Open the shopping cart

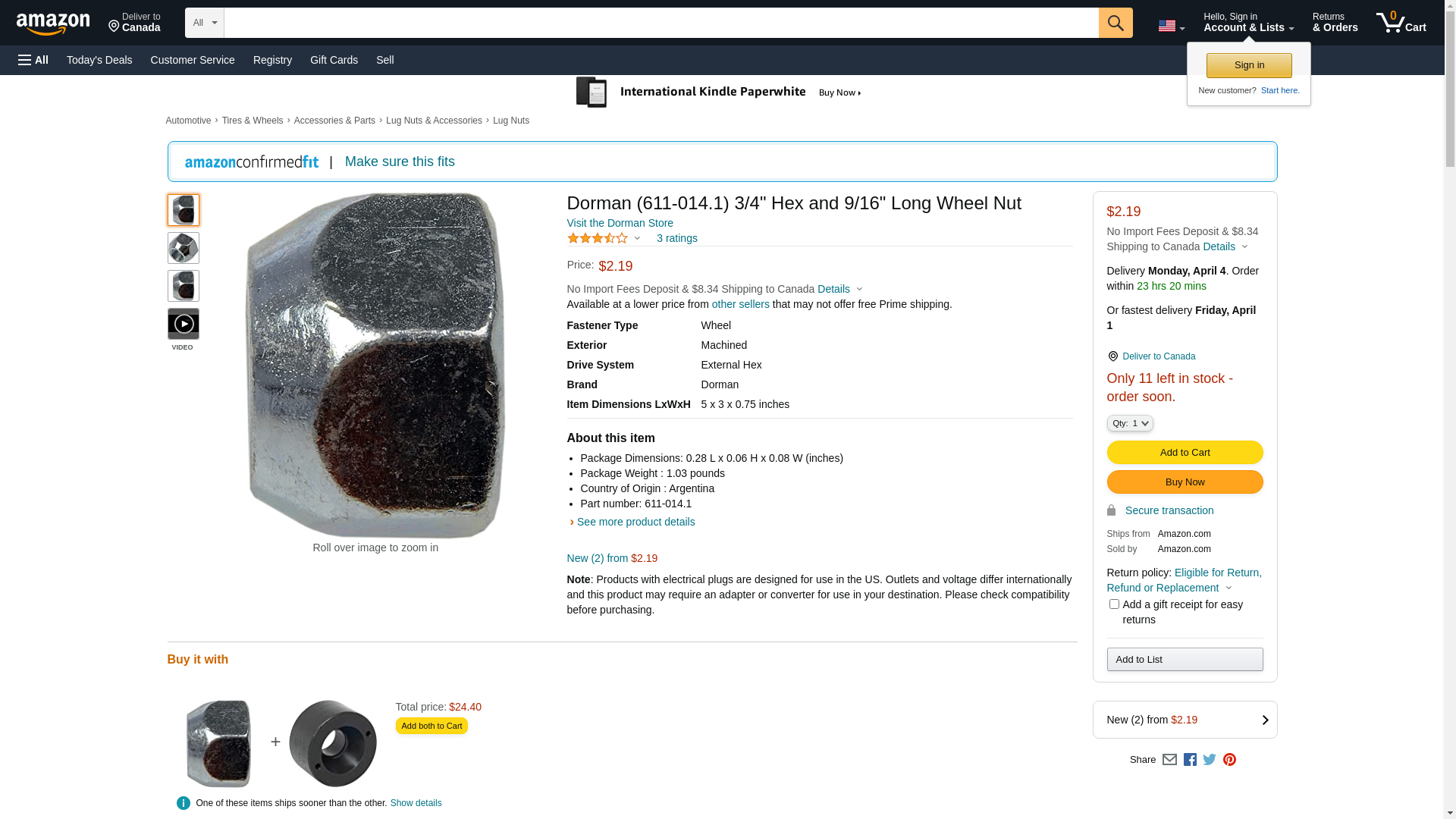(1401, 23)
